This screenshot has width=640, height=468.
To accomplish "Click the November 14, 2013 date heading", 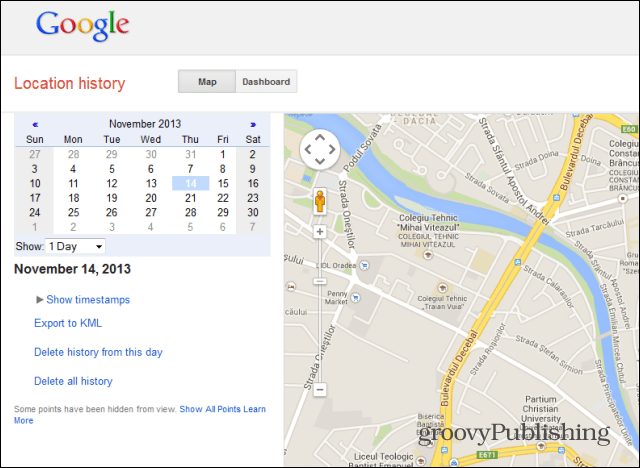I will coord(72,269).
